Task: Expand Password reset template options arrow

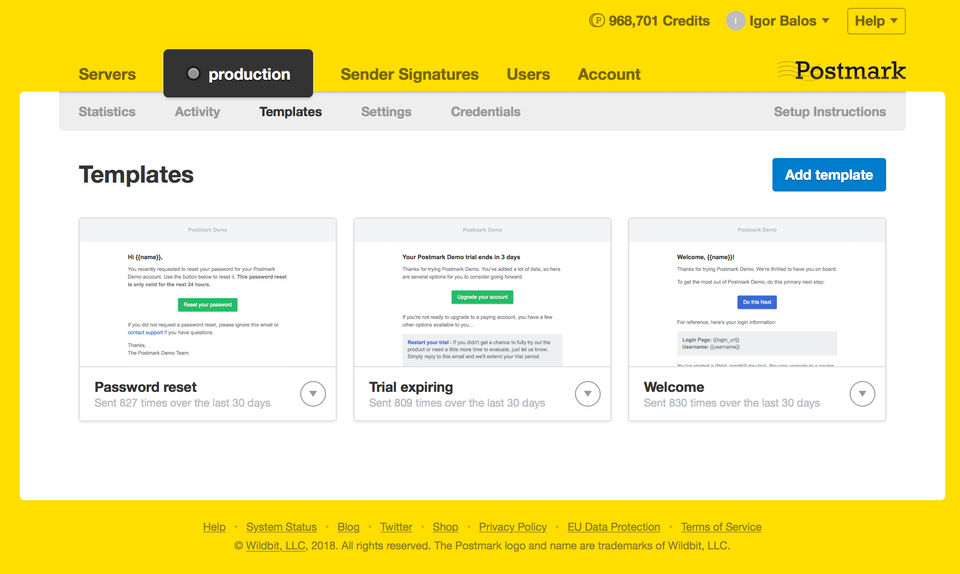Action: click(313, 393)
